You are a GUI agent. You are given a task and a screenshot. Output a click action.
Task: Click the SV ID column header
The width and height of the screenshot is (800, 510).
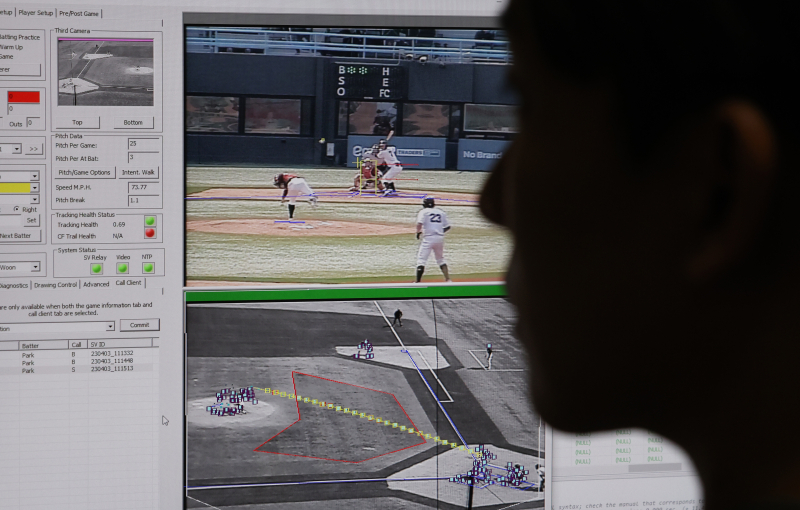(x=122, y=344)
